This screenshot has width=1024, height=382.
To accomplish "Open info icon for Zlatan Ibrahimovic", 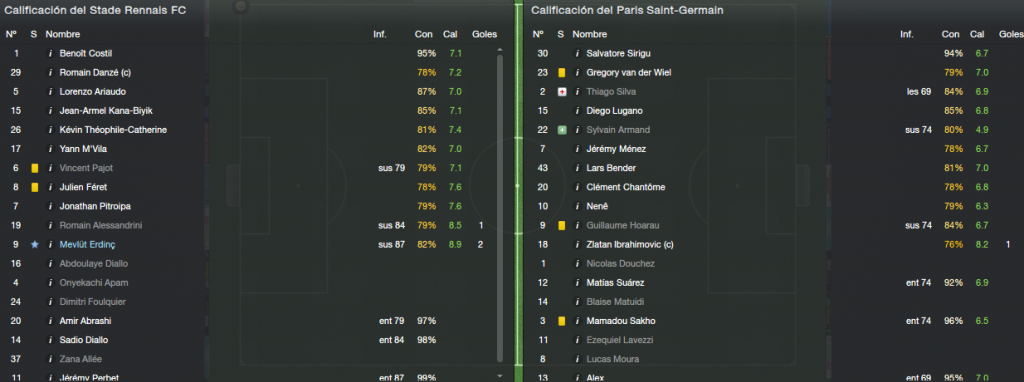I will (x=577, y=244).
